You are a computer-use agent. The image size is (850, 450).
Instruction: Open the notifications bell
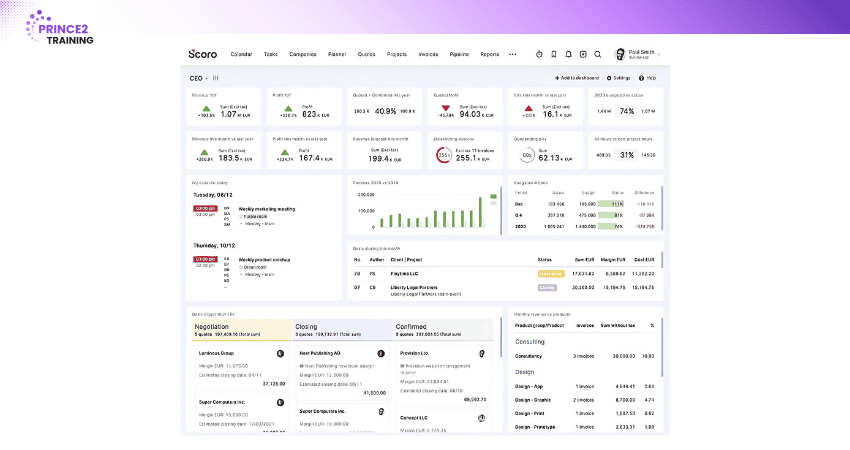click(568, 54)
